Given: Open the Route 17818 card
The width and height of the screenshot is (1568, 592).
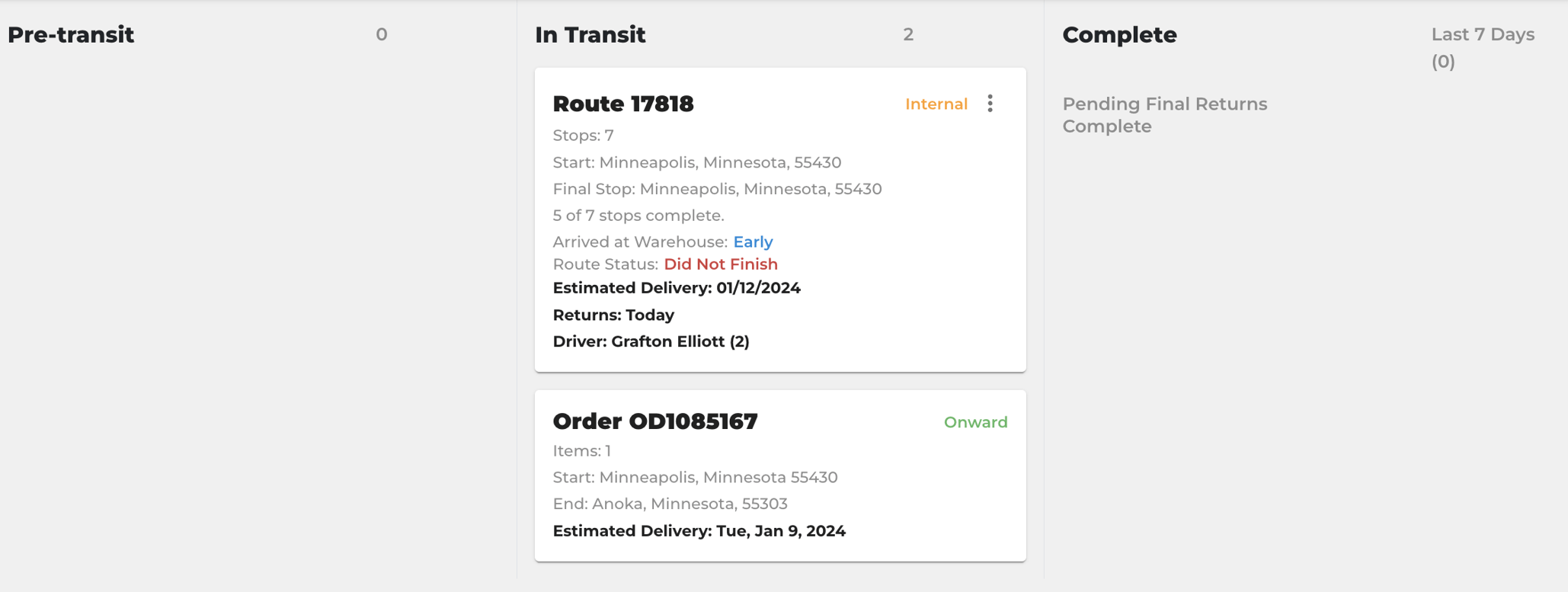Looking at the screenshot, I should pos(622,104).
